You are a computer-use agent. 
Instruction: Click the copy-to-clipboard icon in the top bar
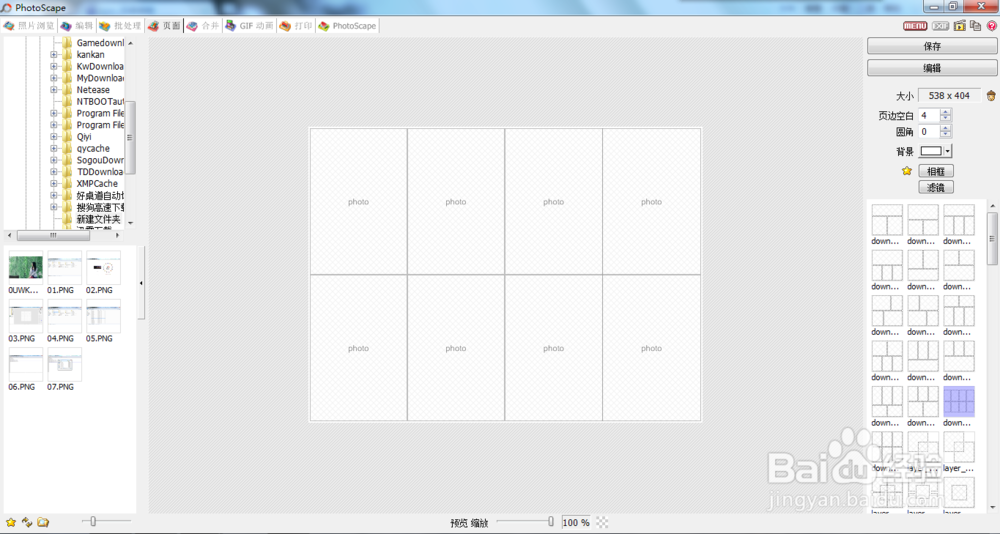[976, 26]
